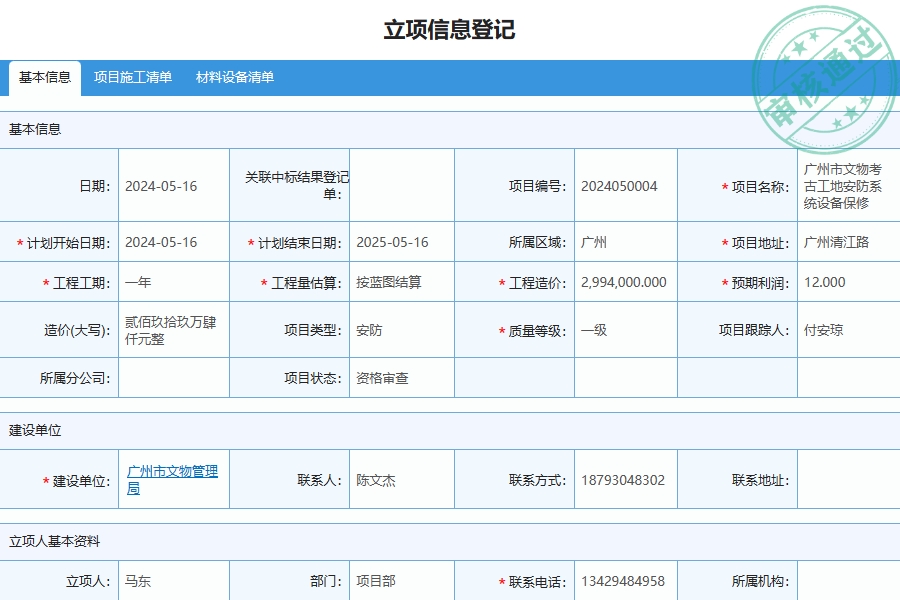Open the 广州市文物管理局 link
The width and height of the screenshot is (900, 600).
coord(172,479)
